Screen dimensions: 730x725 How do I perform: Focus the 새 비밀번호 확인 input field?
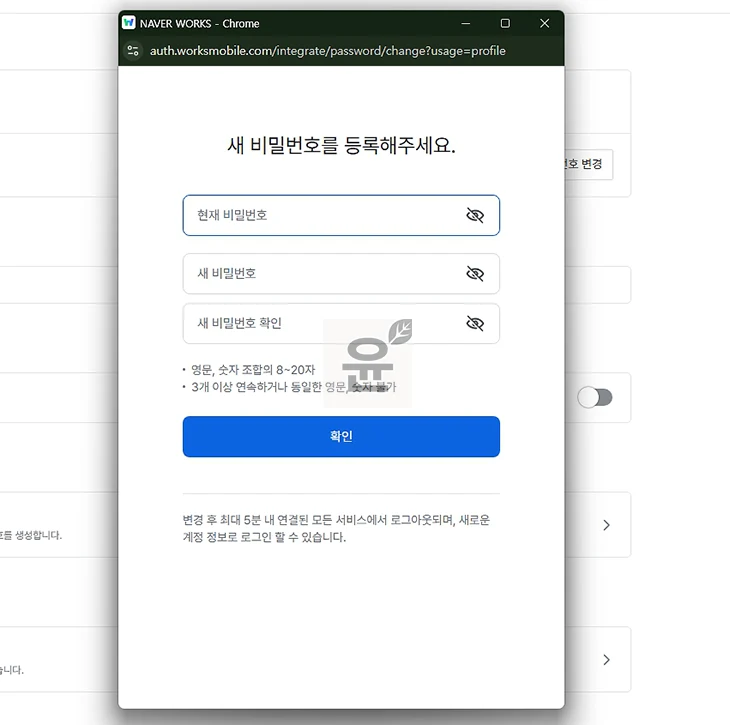pyautogui.click(x=341, y=323)
